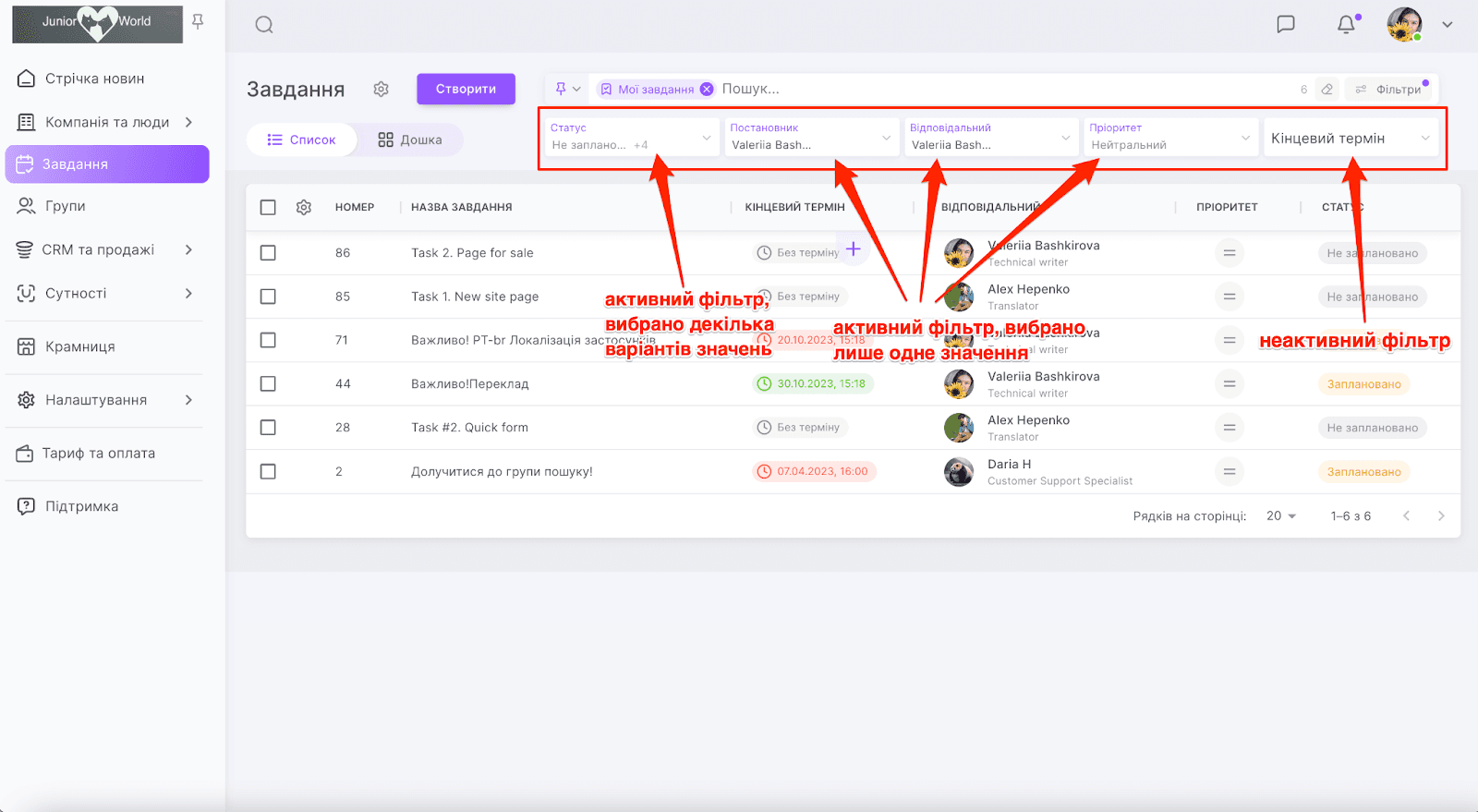Click deadline 07.04.2023, 16:00 badge
1478x812 pixels.
click(814, 471)
